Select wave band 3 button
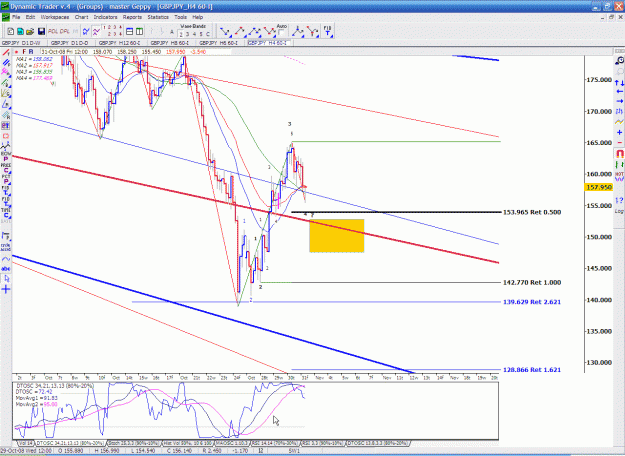Image resolution: width=625 pixels, height=456 pixels. coord(187,34)
